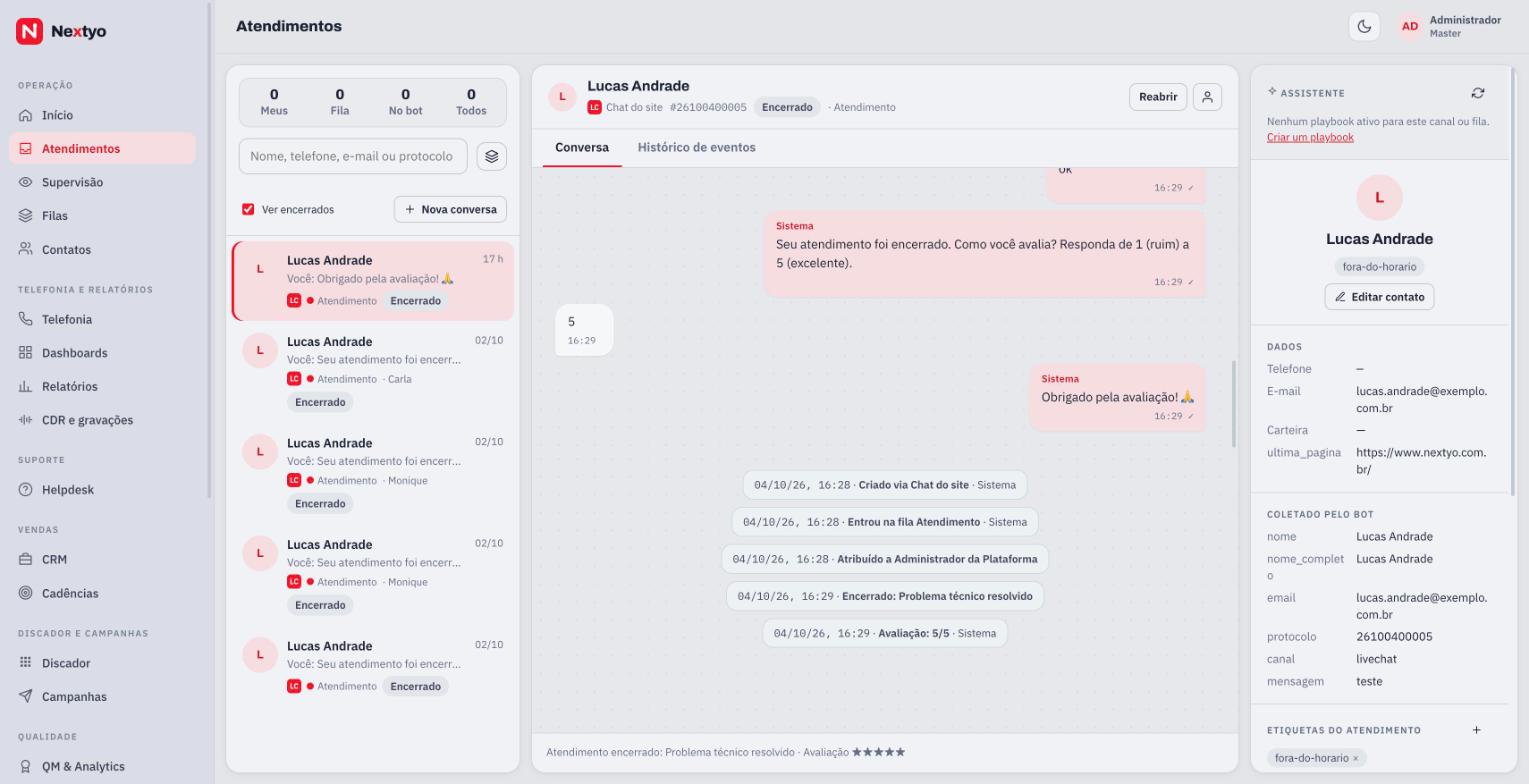Open the queue filter layers icon beside search
Viewport: 1529px width, 784px height.
491,156
